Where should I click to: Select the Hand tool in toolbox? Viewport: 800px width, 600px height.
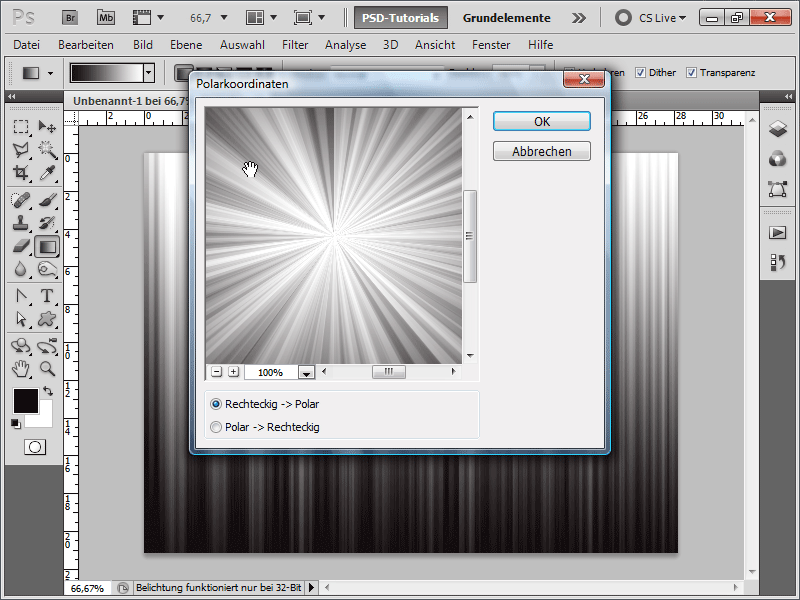tap(21, 369)
